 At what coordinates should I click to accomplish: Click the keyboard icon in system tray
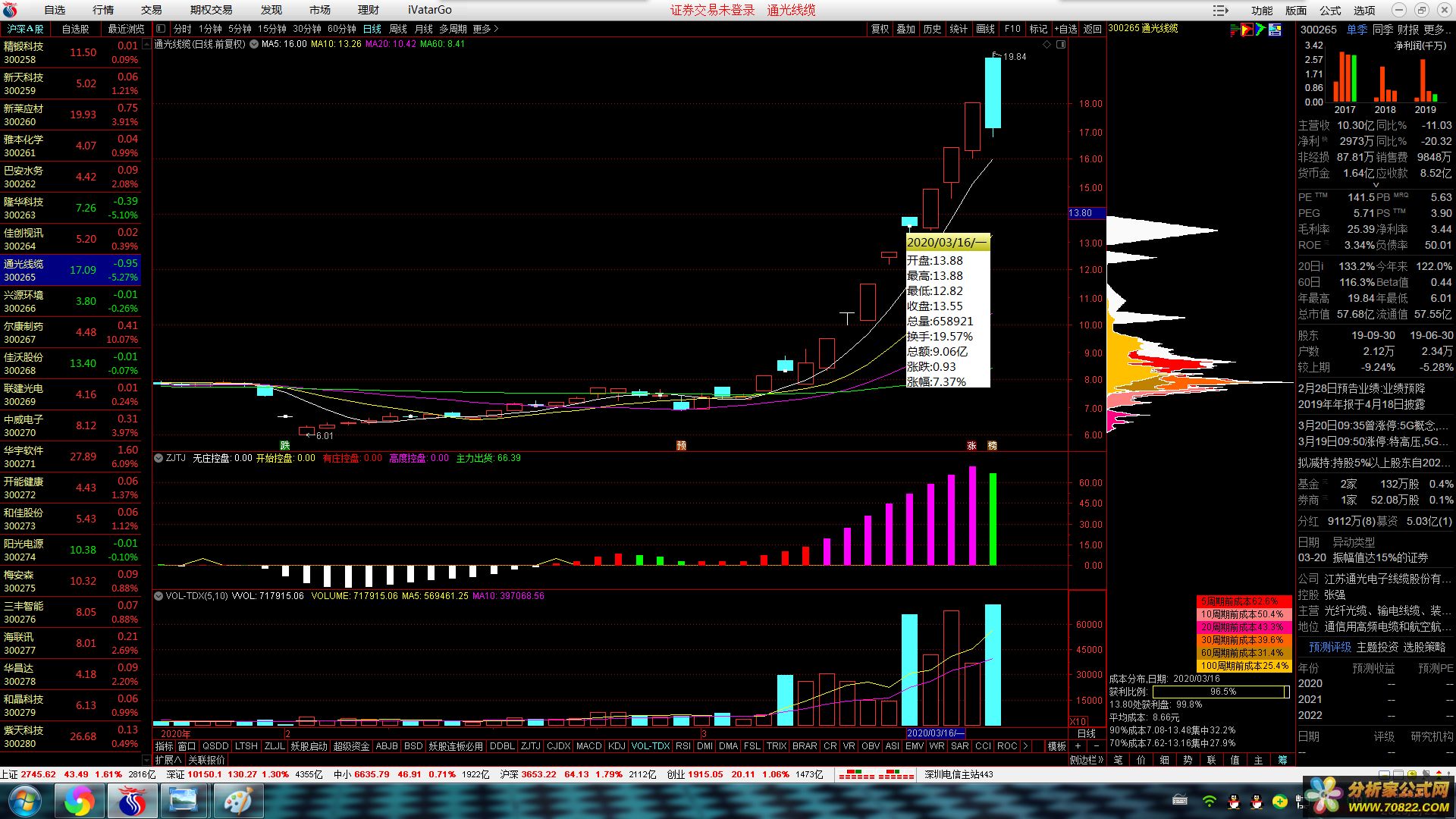[x=1180, y=800]
